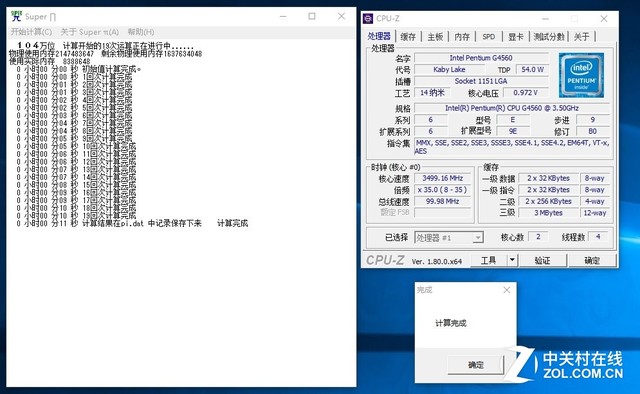Click the 3 MBytes level-3 cache value

point(548,213)
